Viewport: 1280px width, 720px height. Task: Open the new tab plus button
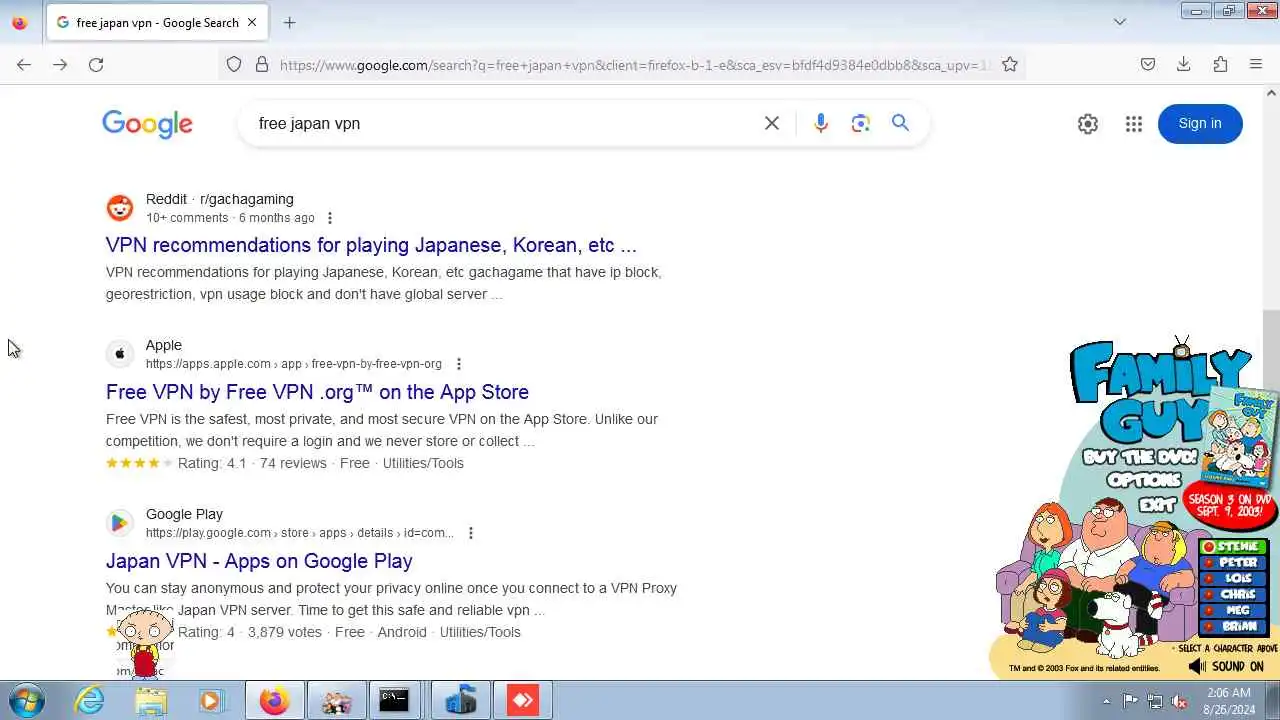pyautogui.click(x=289, y=22)
